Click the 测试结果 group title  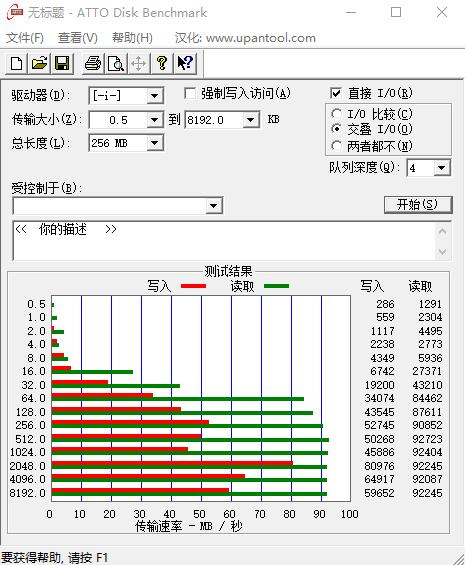tap(229, 271)
